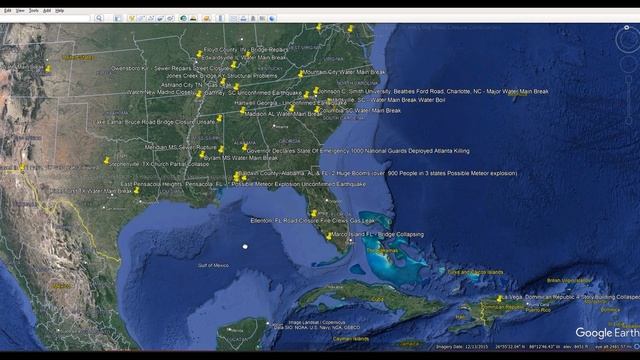Click the white dot marker in Gulf of Mexico

tap(245, 247)
